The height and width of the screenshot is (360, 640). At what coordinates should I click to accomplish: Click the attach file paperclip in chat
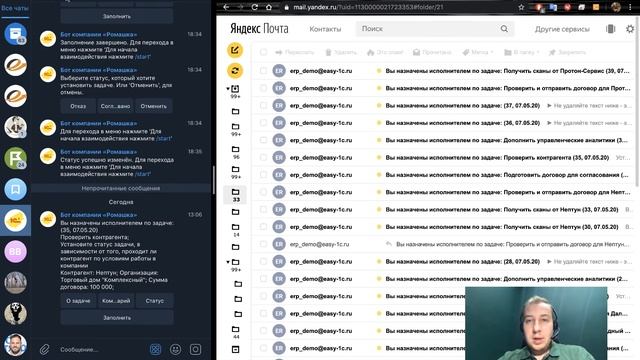pyautogui.click(x=44, y=349)
